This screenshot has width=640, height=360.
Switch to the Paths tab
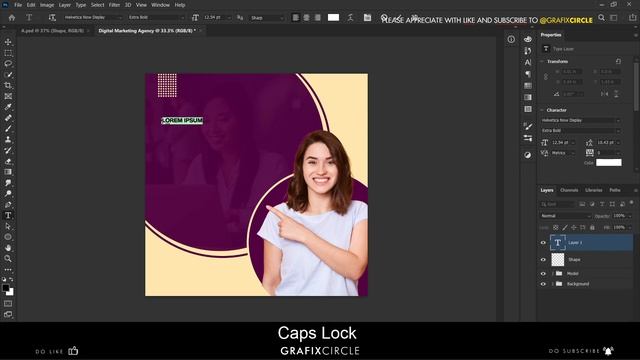tap(615, 190)
